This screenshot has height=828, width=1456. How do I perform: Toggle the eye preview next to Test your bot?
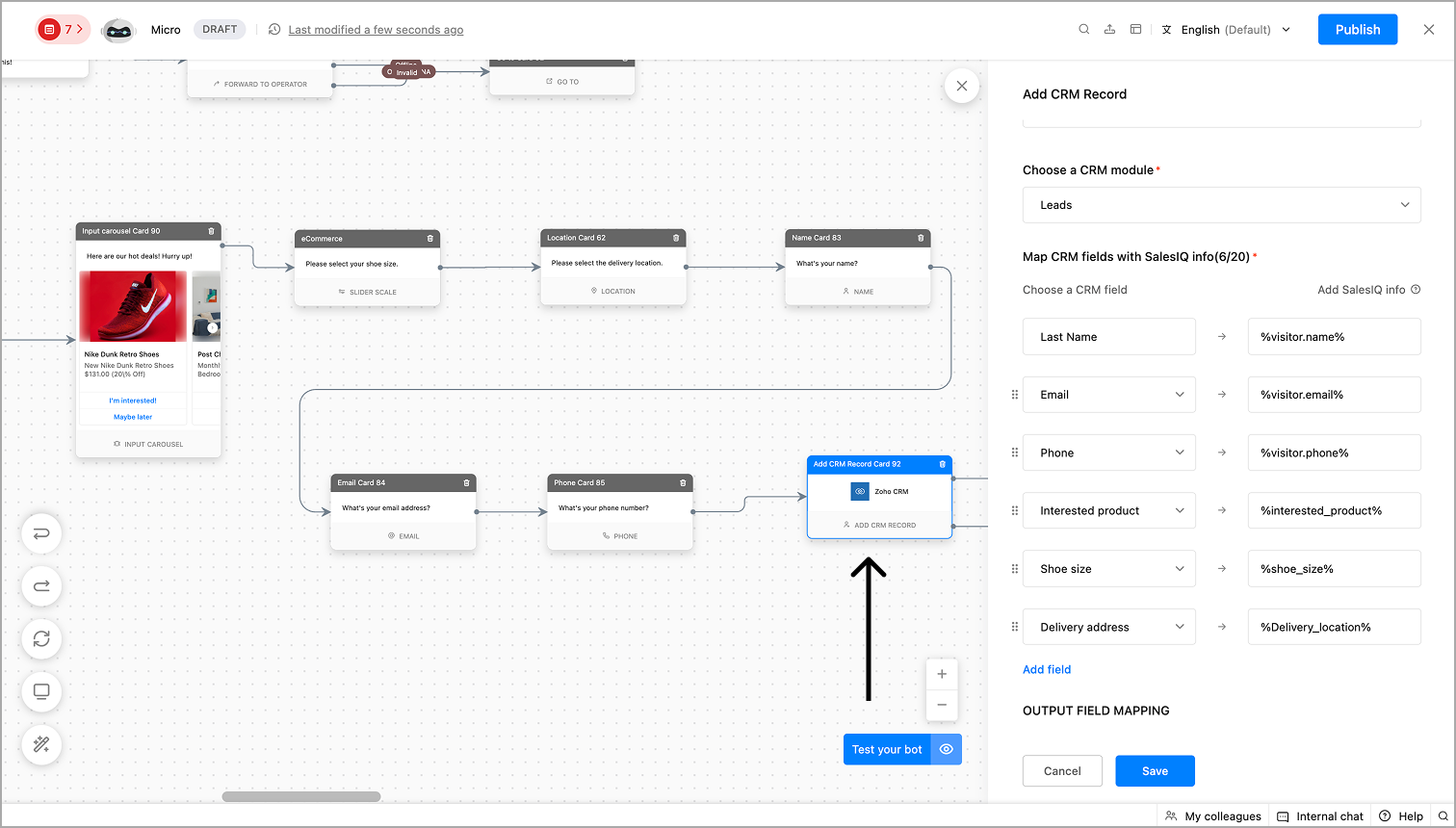pyautogui.click(x=947, y=750)
